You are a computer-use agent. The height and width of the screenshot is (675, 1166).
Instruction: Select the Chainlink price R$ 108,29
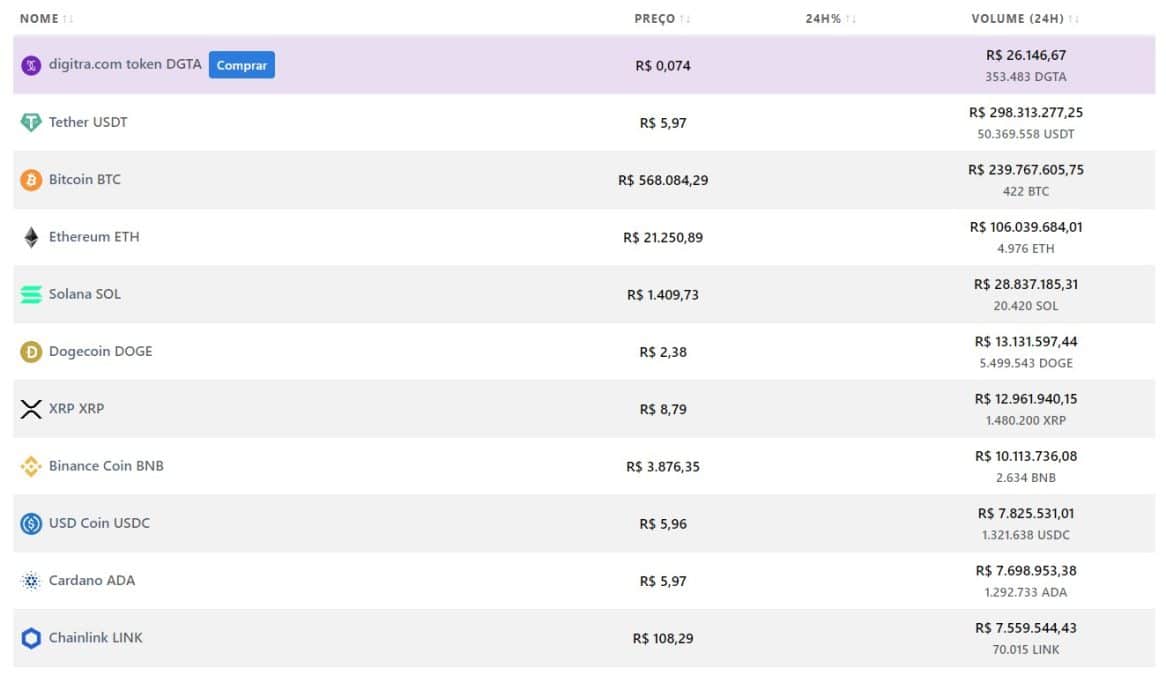[x=663, y=638]
